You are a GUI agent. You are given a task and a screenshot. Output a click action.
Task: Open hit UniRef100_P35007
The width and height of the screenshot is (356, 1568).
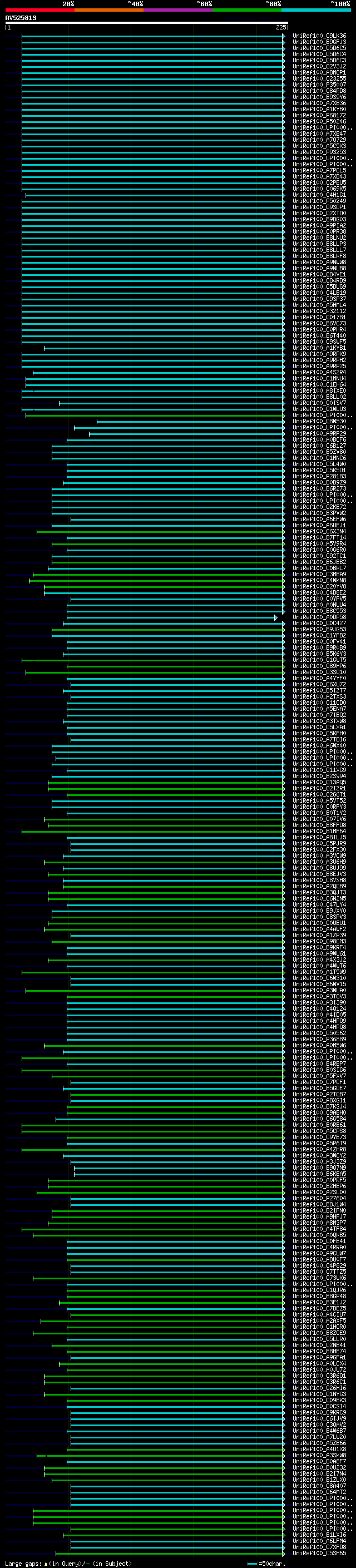[x=319, y=85]
